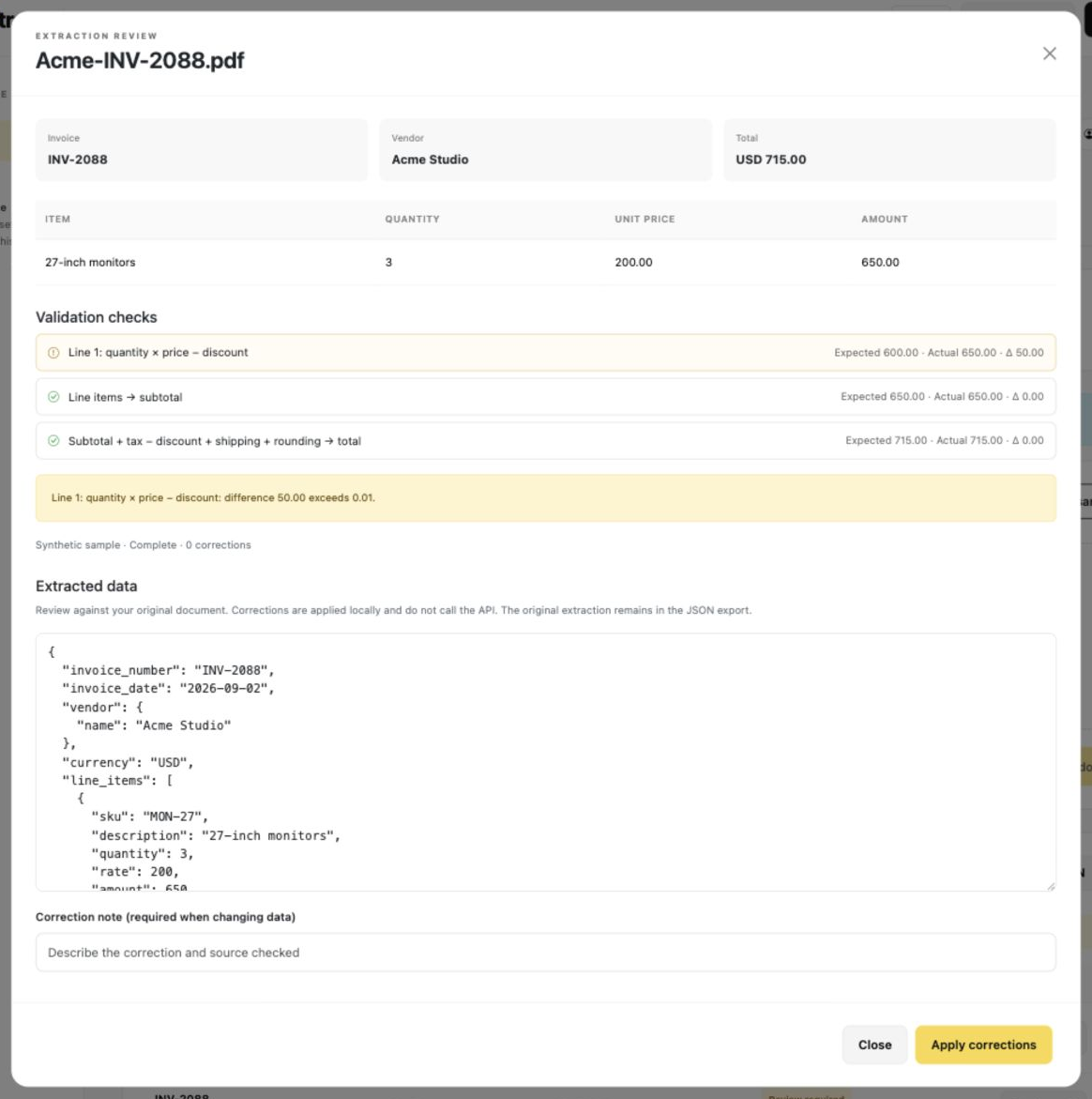1092x1099 pixels.
Task: Click the UNIT PRICE column header
Action: point(645,220)
